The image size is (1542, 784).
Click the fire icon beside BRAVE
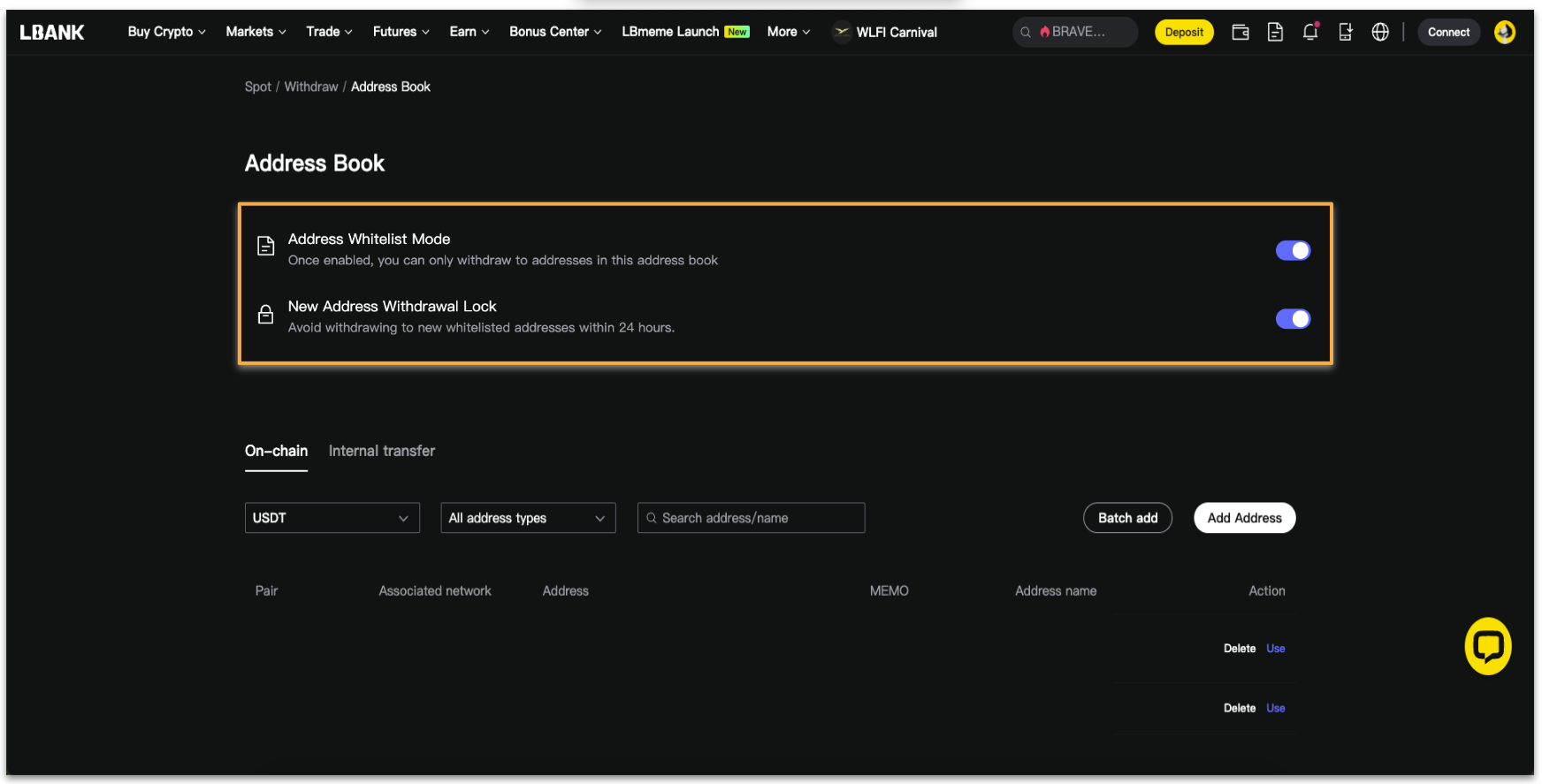(1044, 32)
